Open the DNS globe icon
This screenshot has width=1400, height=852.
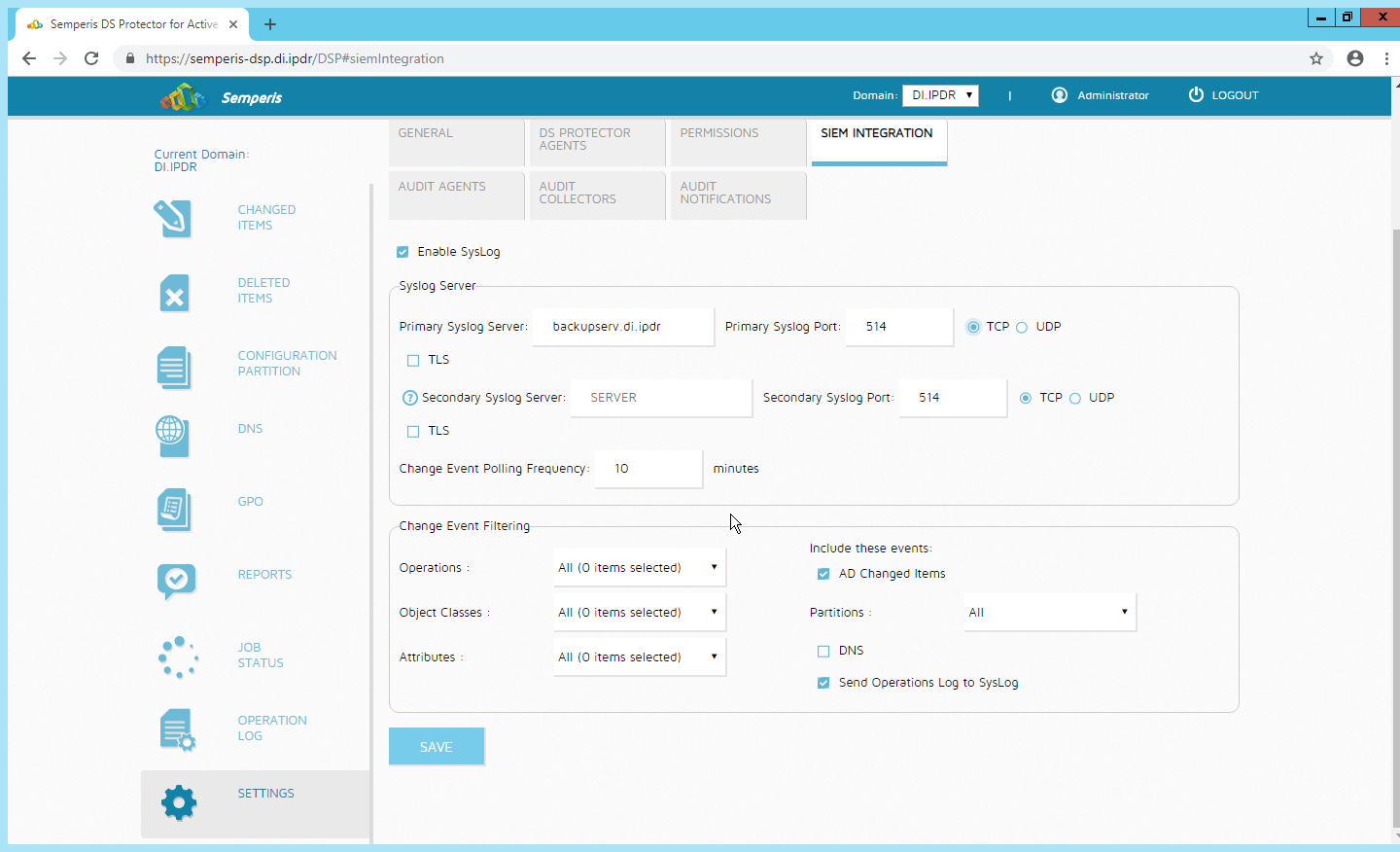(x=171, y=434)
